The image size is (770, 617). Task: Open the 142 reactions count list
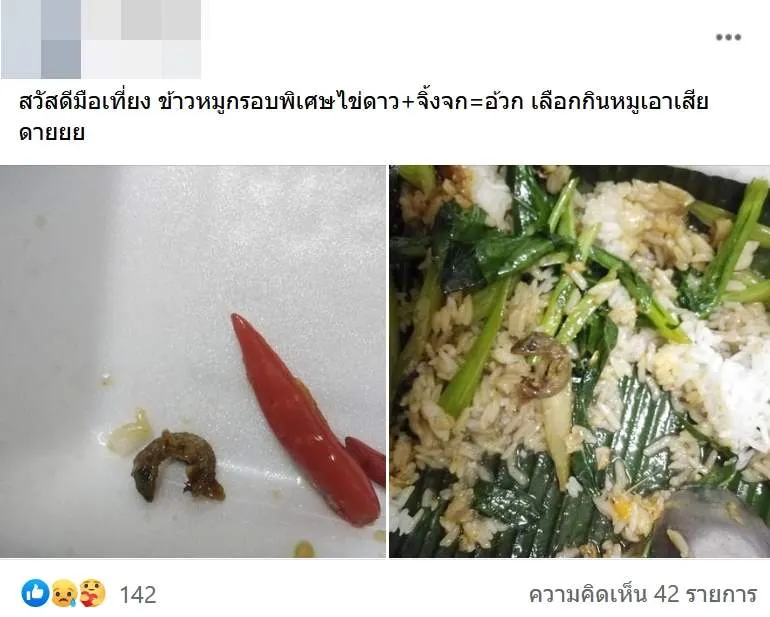(x=138, y=595)
